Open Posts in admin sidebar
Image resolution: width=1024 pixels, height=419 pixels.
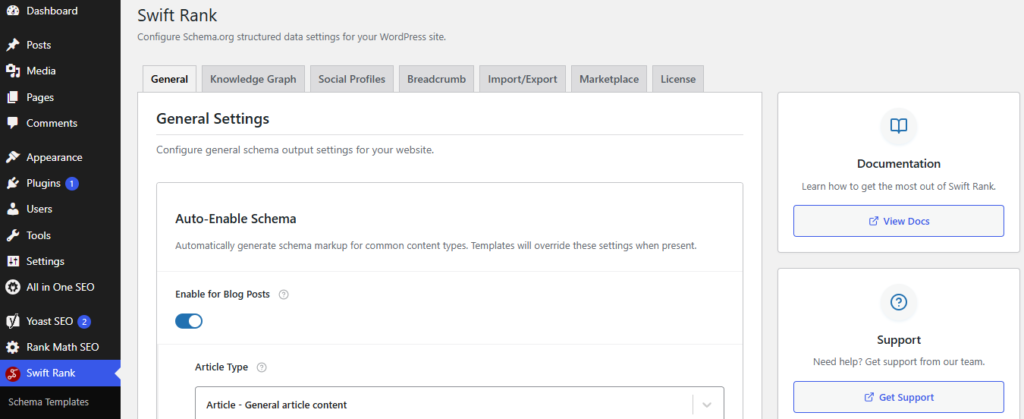tap(60, 45)
